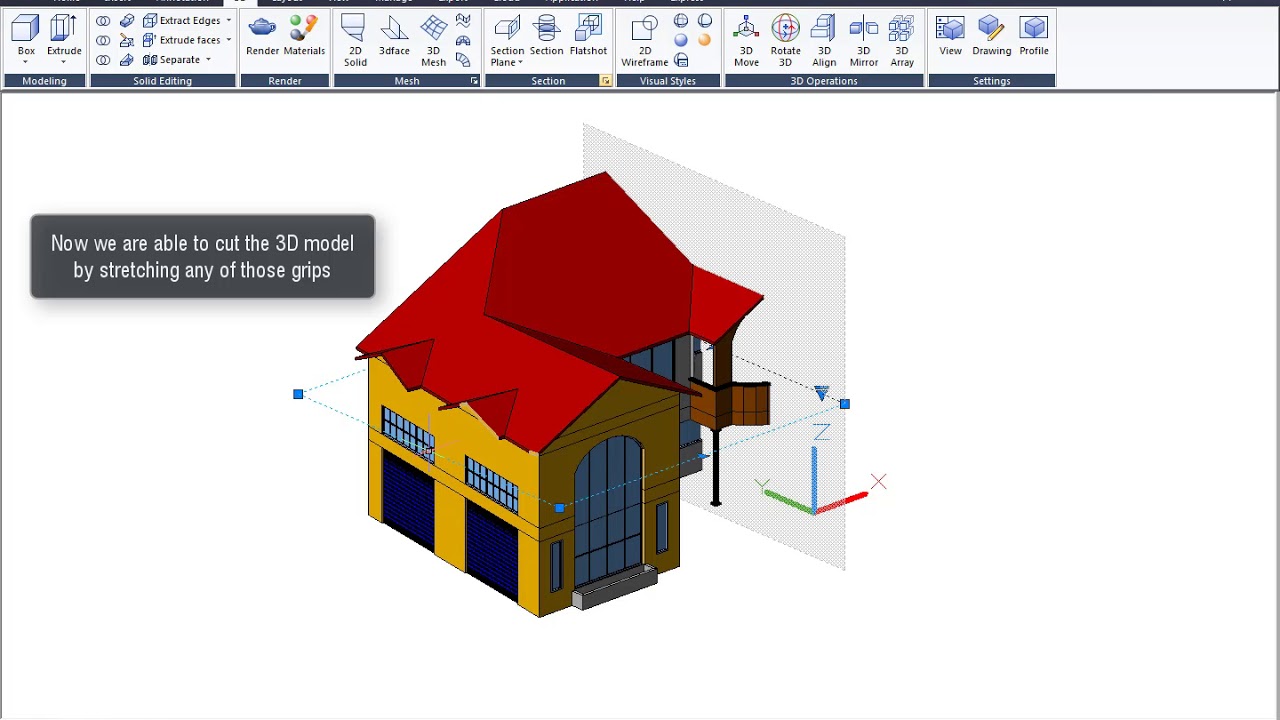Click the left blue section plane grip

[298, 395]
